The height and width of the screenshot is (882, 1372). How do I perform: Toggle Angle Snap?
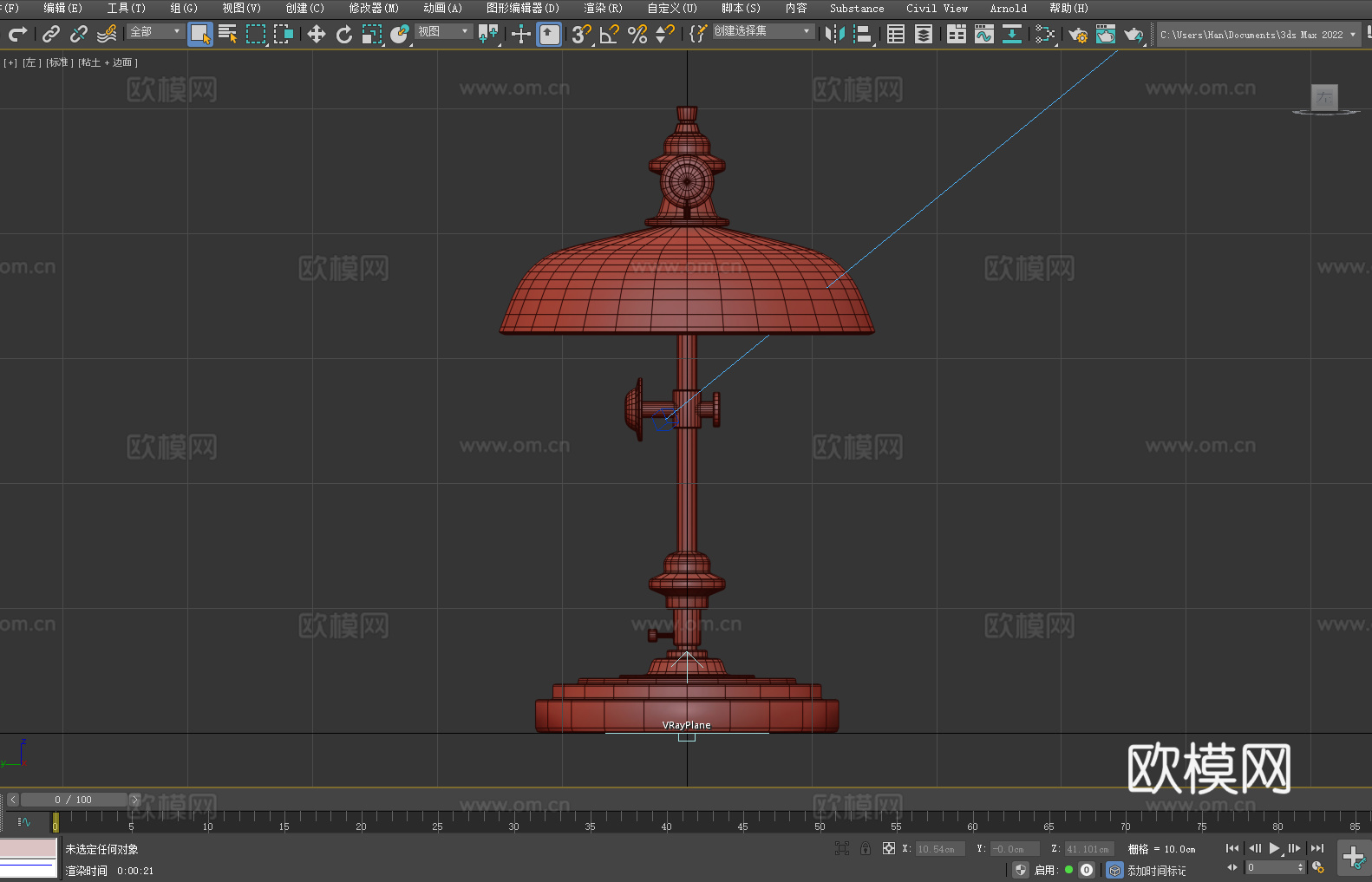(x=610, y=34)
